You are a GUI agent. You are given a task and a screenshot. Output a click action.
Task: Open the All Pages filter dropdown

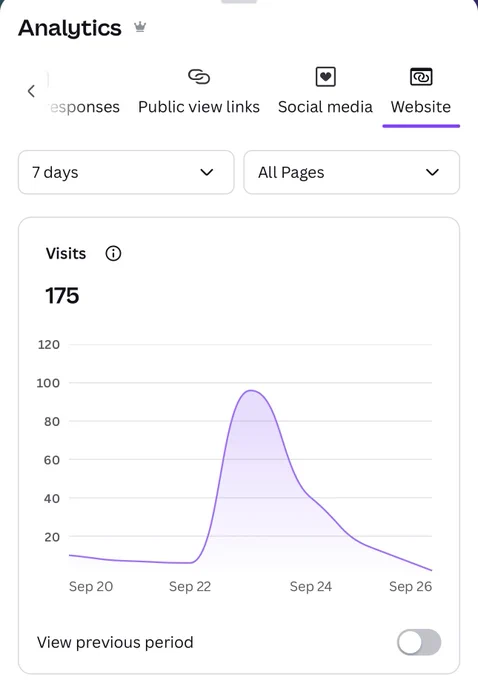pos(352,172)
